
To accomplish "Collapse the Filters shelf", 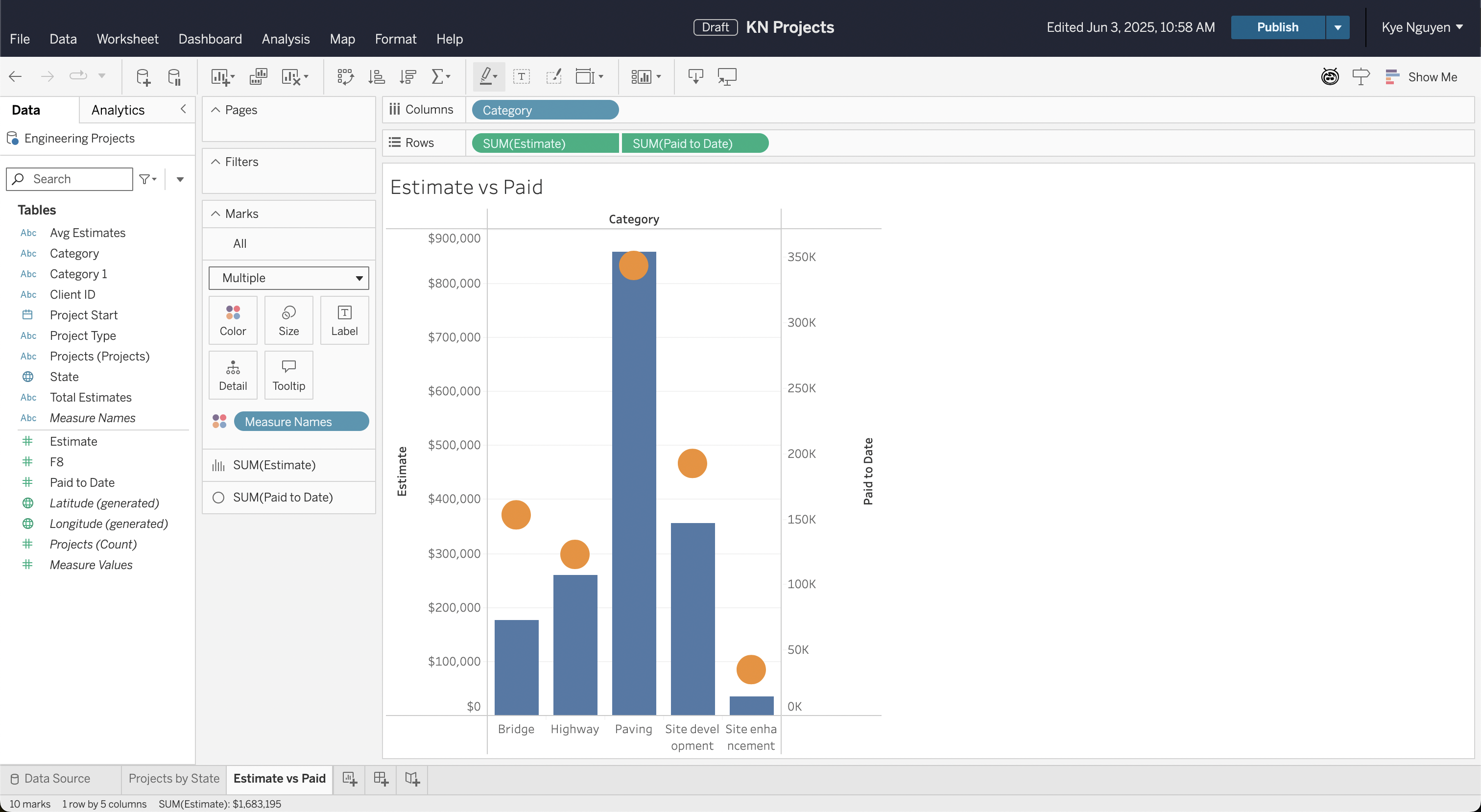I will tap(215, 162).
